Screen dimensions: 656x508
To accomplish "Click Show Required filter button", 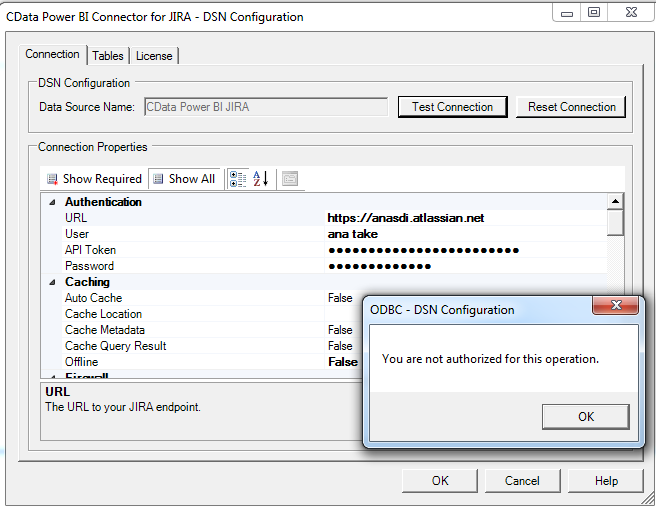I will click(95, 179).
